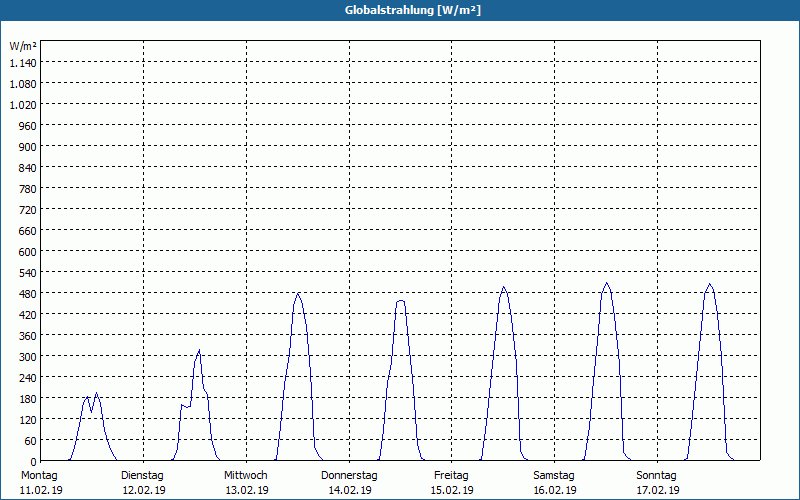Screen dimensions: 800x500
Task: Click the 960 y-axis label
Action: point(28,126)
